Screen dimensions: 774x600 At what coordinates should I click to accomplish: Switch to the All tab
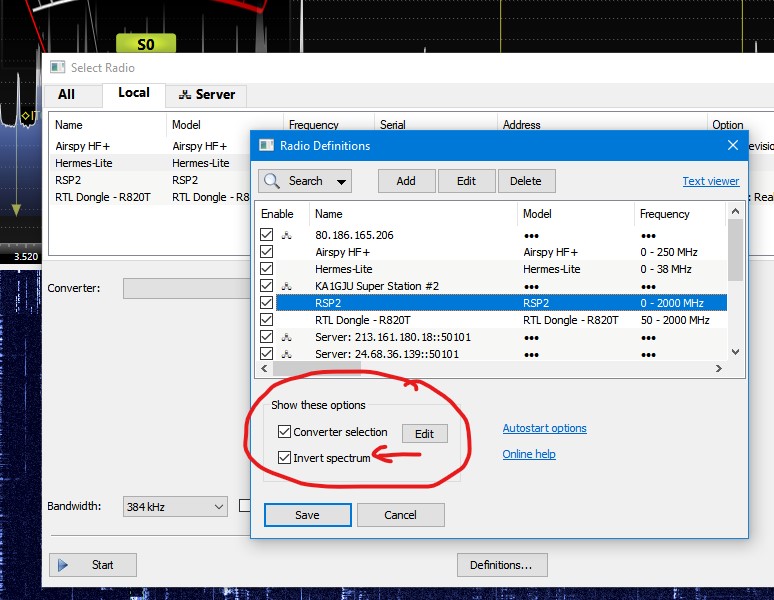tap(66, 95)
